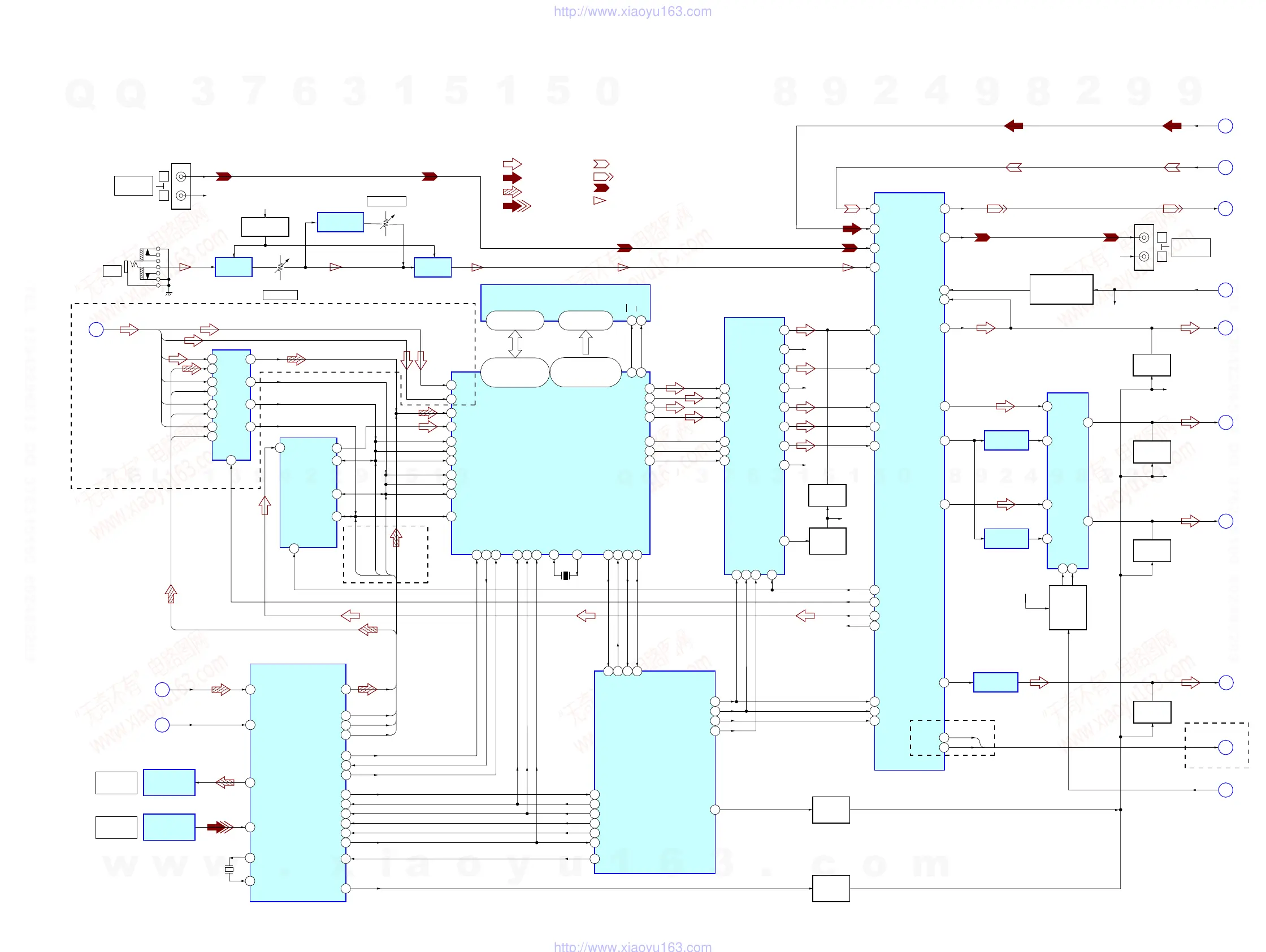Click the hatched striped arrow legend icon
The height and width of the screenshot is (952, 1266).
511,192
